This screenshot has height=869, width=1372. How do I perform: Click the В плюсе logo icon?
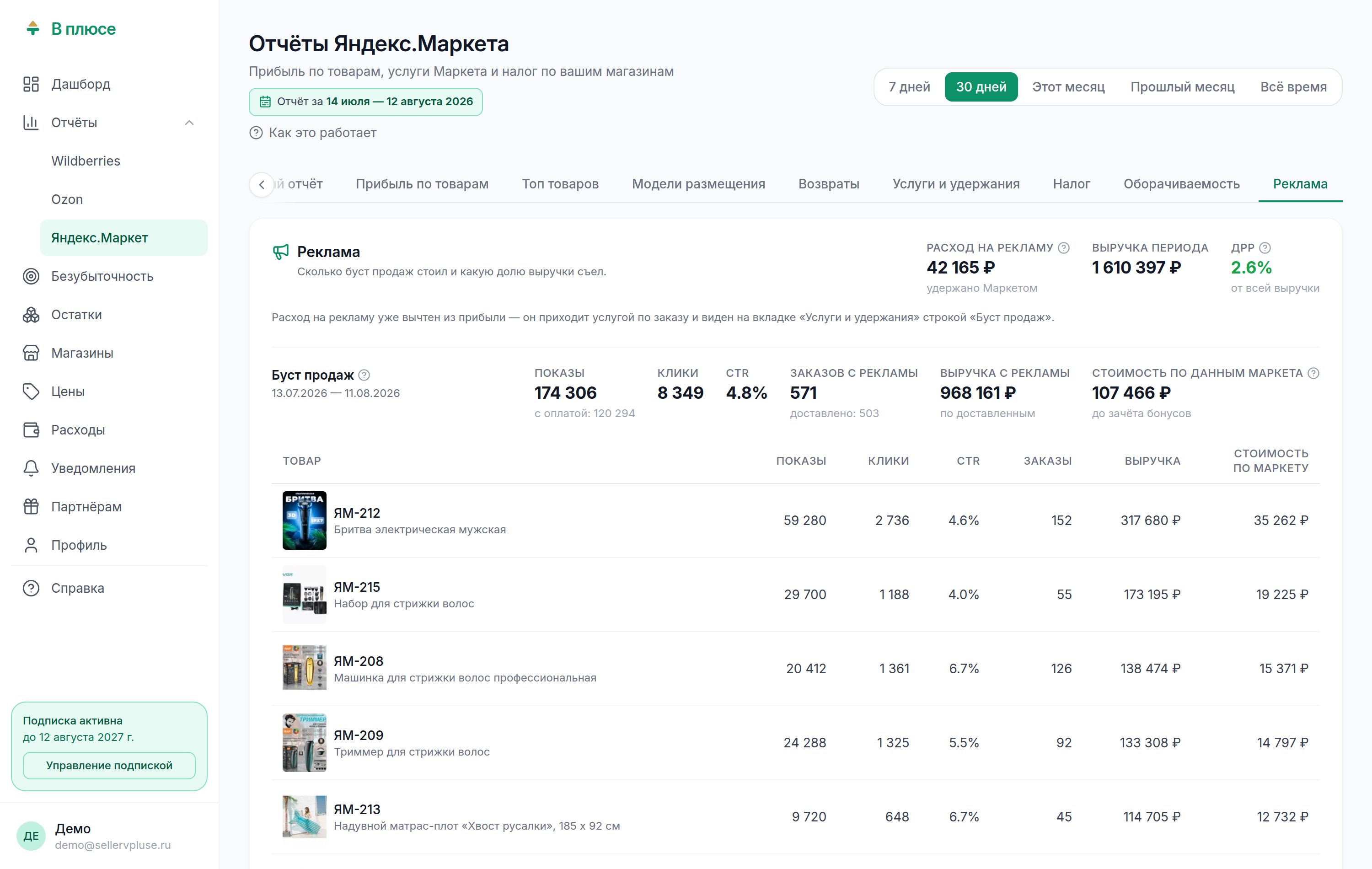[x=33, y=28]
